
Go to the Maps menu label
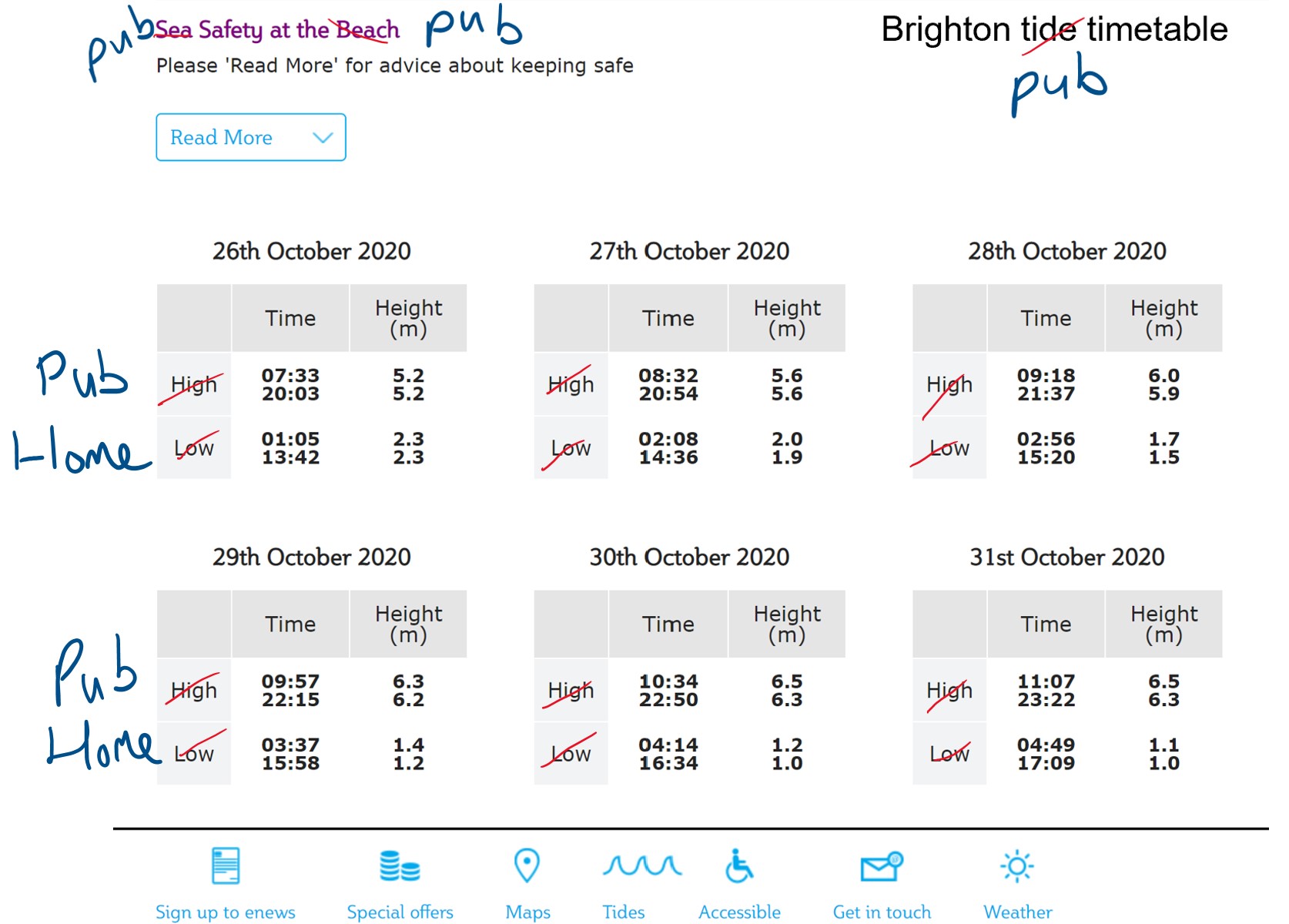coord(527,912)
